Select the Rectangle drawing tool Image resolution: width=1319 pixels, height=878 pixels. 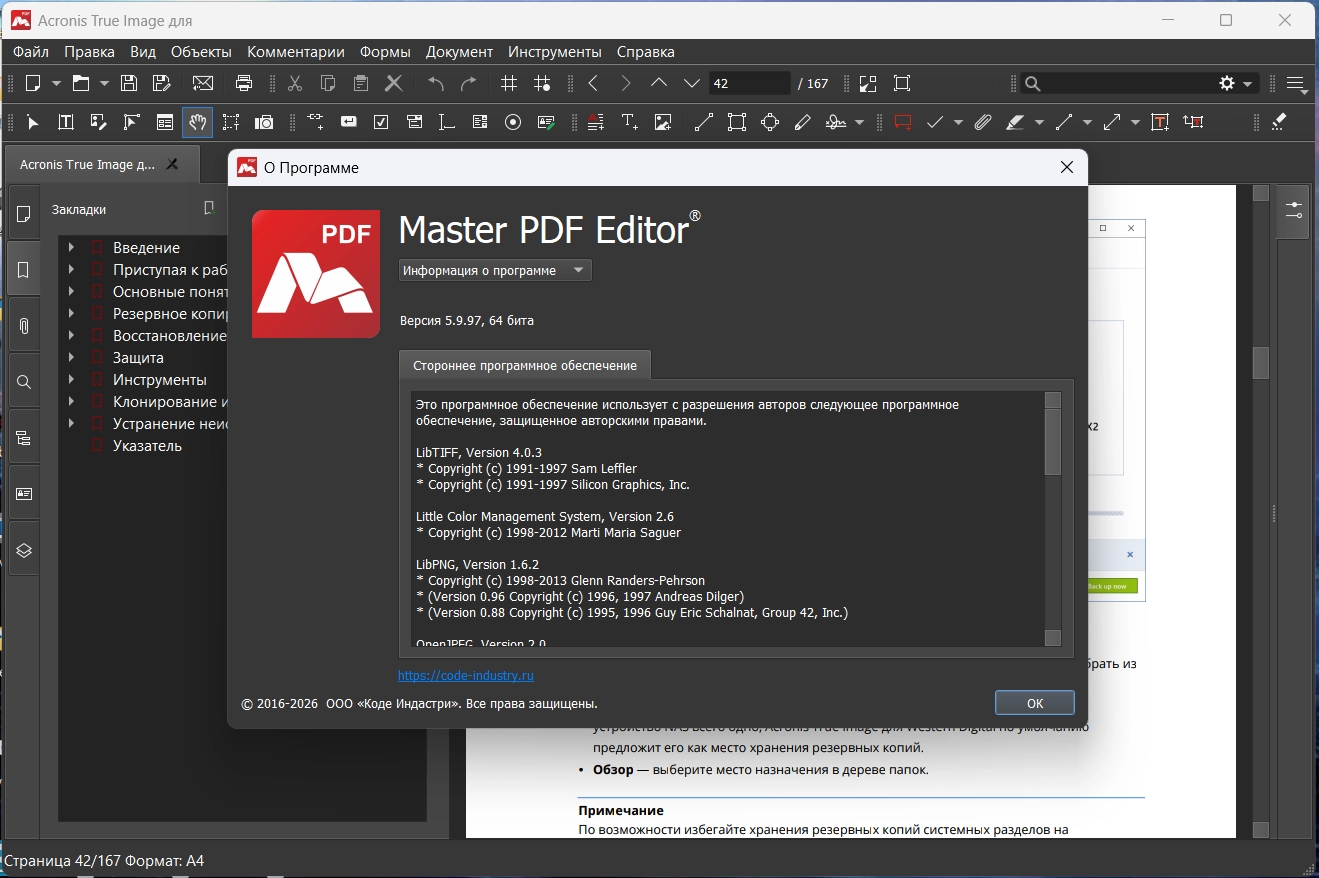pyautogui.click(x=737, y=122)
